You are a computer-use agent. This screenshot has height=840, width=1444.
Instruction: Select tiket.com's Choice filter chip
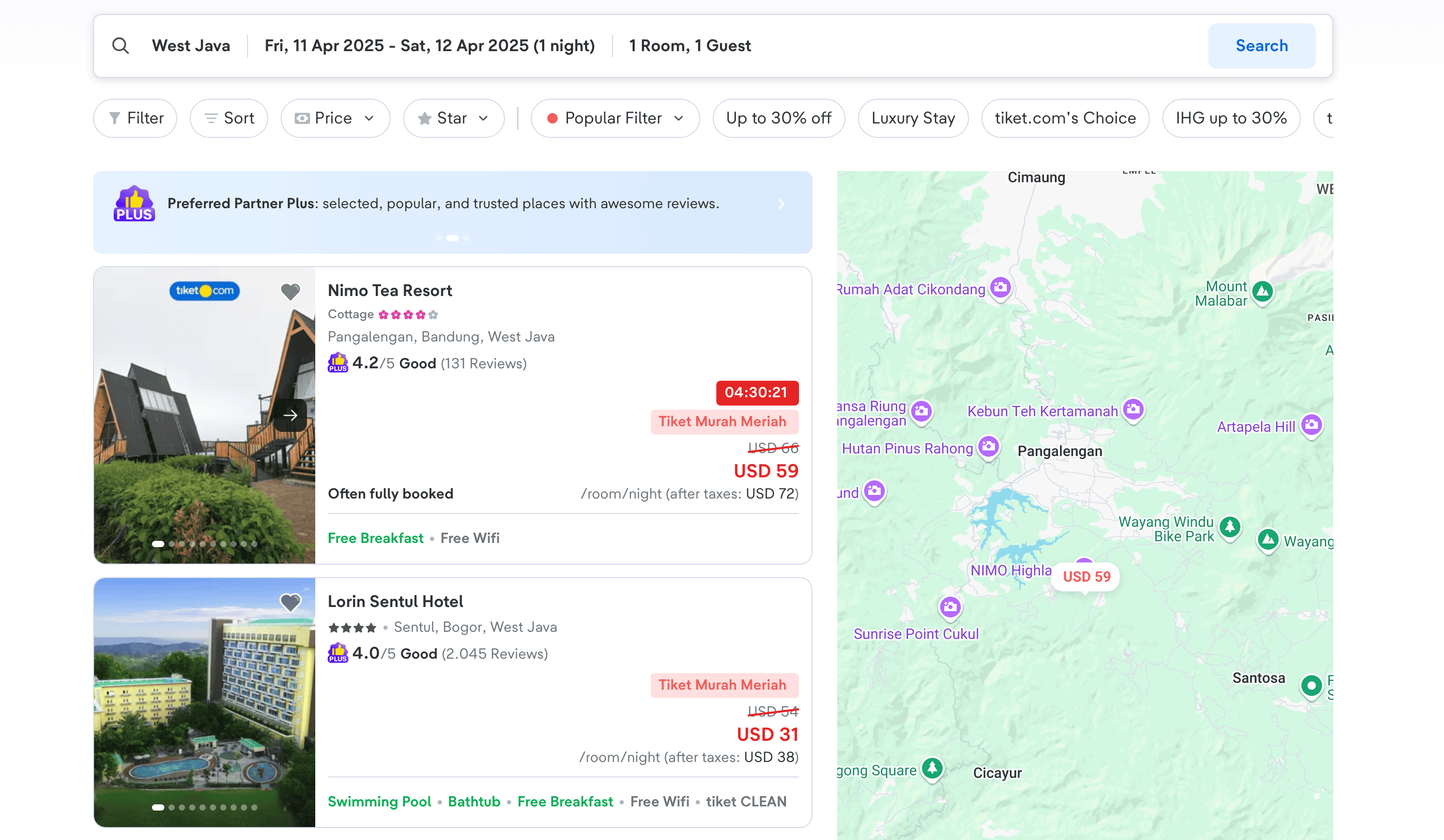pos(1065,118)
